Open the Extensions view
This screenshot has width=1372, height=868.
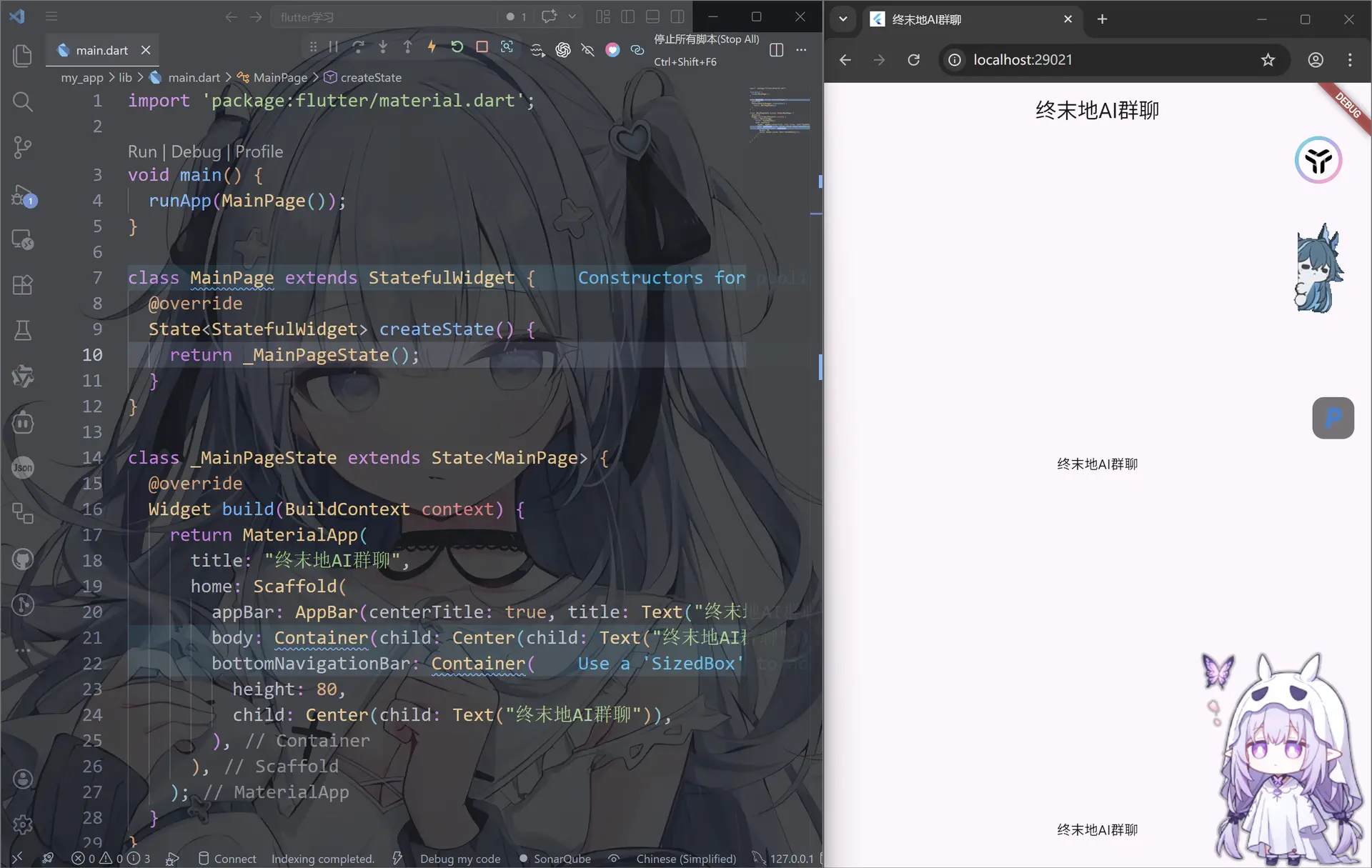[23, 285]
